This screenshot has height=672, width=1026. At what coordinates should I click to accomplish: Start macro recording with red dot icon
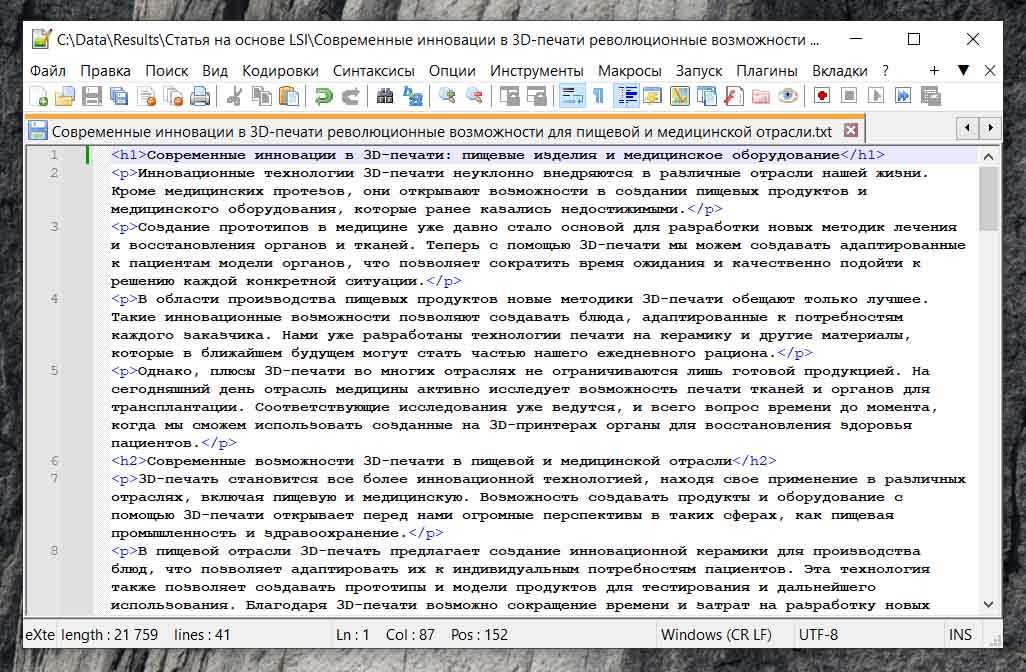tap(822, 96)
